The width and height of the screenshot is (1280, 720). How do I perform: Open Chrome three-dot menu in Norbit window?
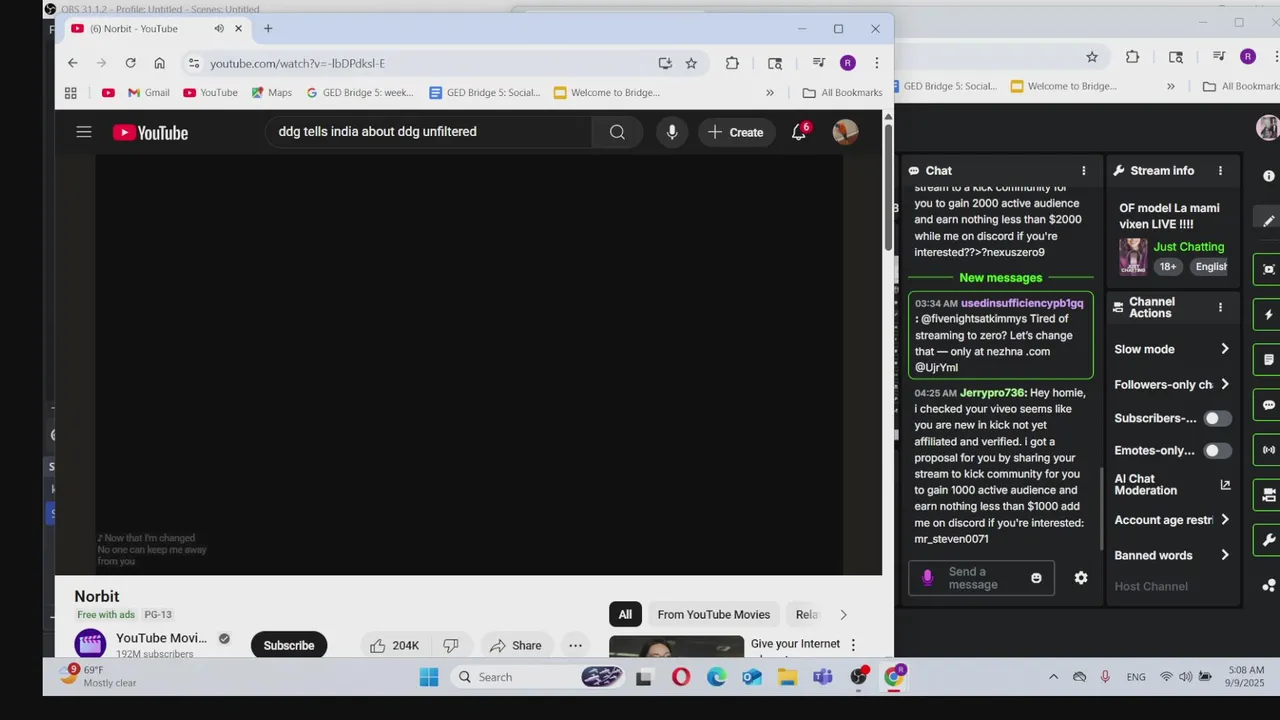(x=877, y=63)
